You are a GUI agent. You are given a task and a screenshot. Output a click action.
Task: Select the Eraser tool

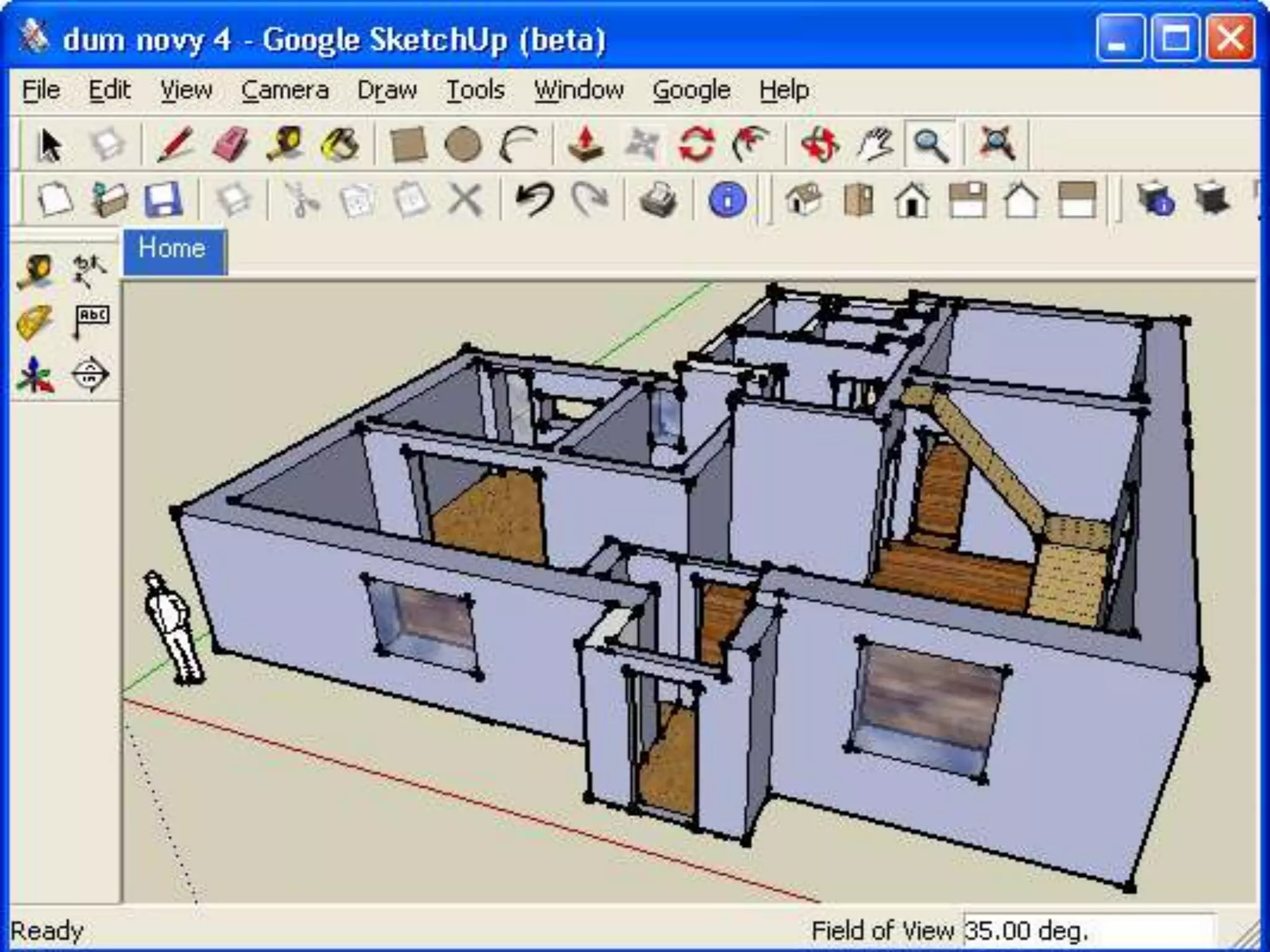coord(229,145)
